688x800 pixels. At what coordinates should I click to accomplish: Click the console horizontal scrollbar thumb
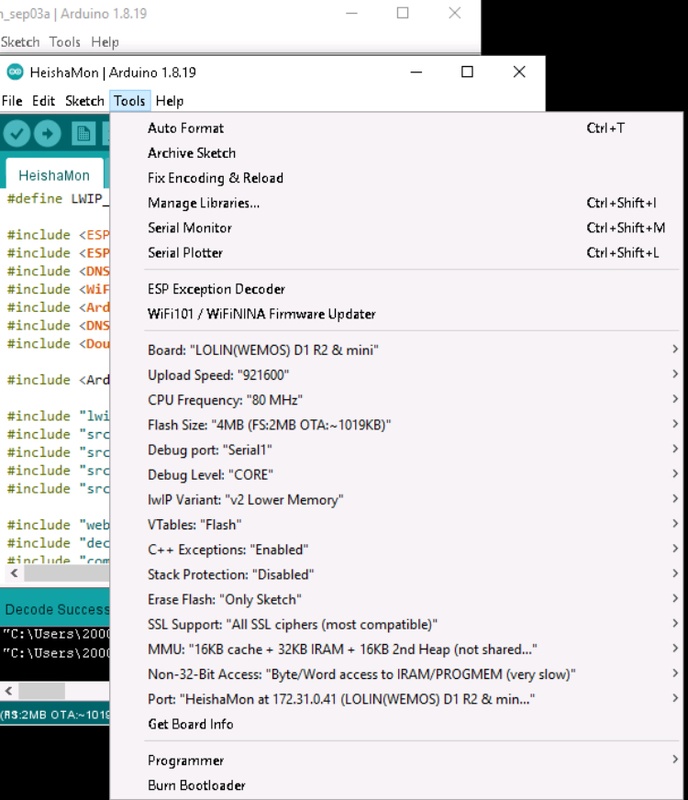(42, 691)
